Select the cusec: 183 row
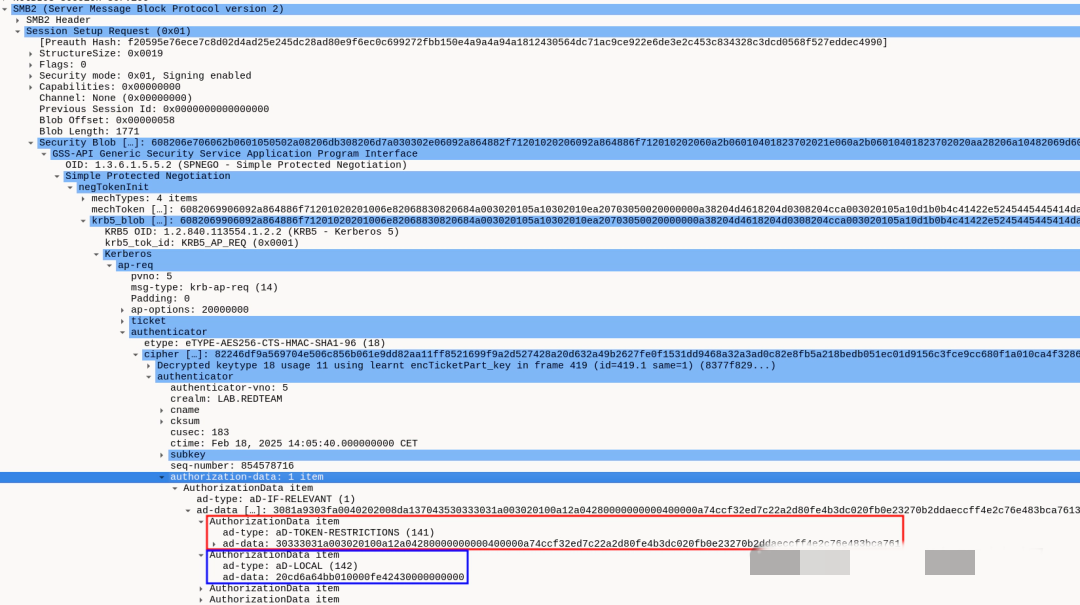The width and height of the screenshot is (1080, 605). (200, 432)
